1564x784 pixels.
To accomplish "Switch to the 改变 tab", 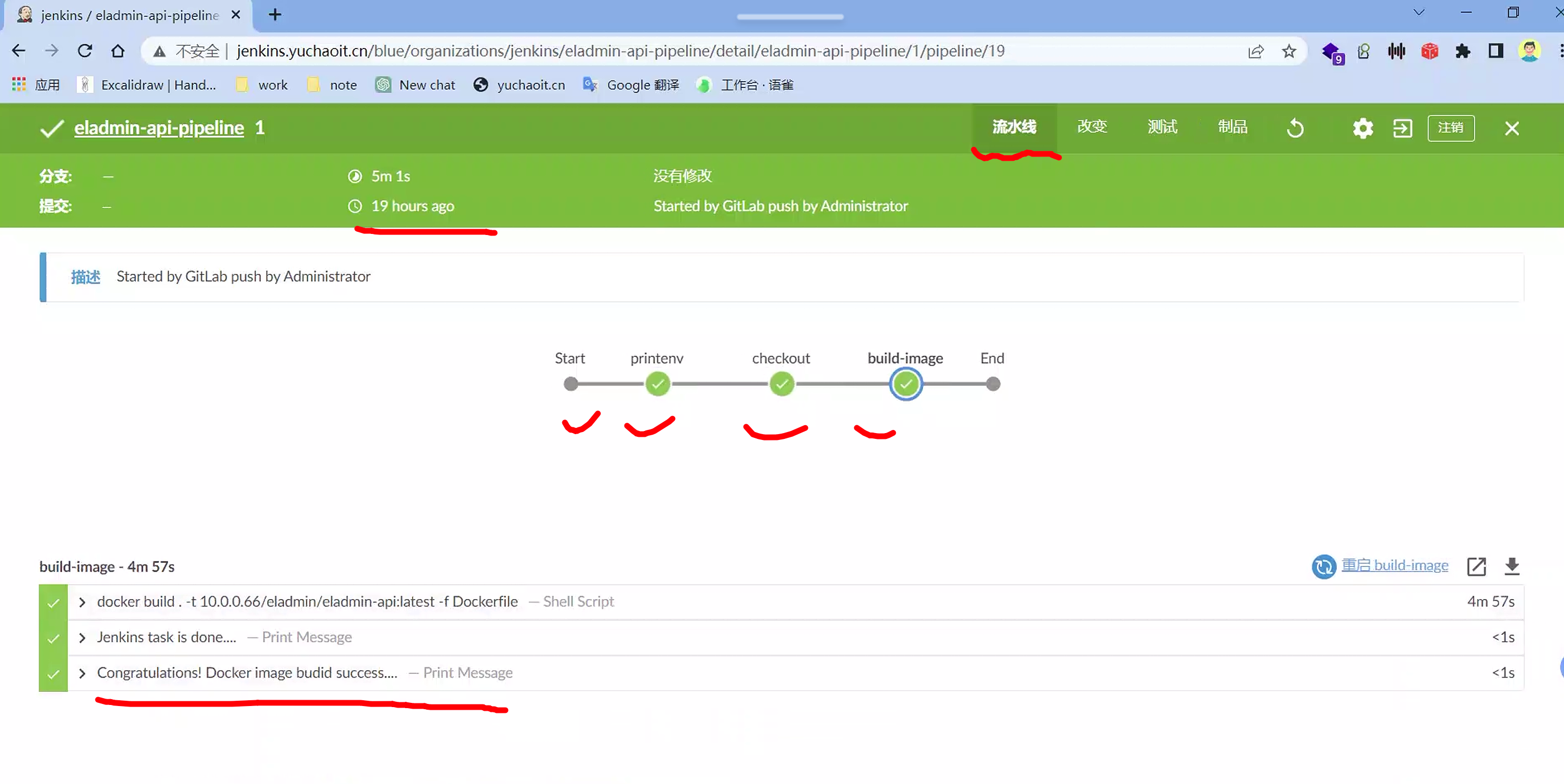I will pyautogui.click(x=1092, y=127).
